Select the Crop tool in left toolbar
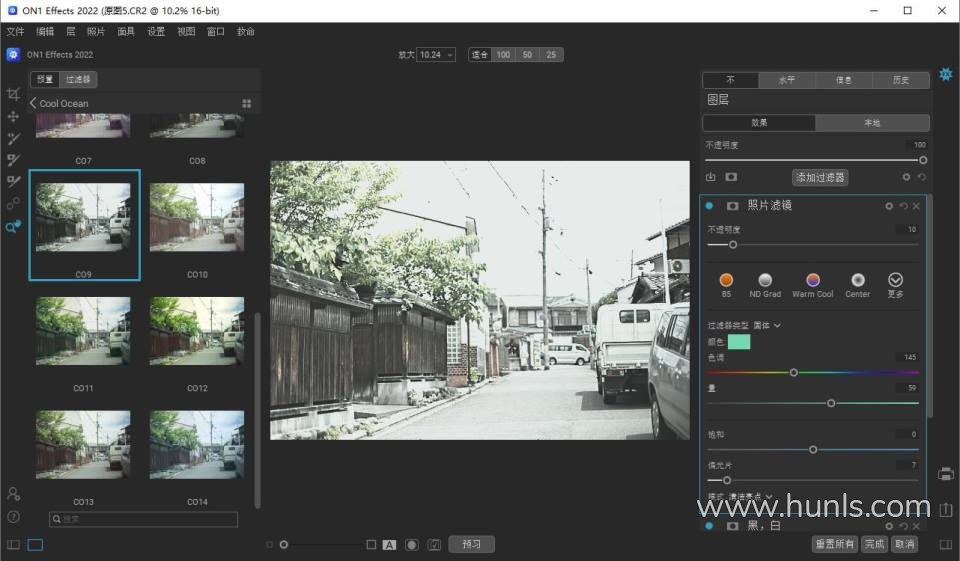The image size is (960, 561). point(13,94)
